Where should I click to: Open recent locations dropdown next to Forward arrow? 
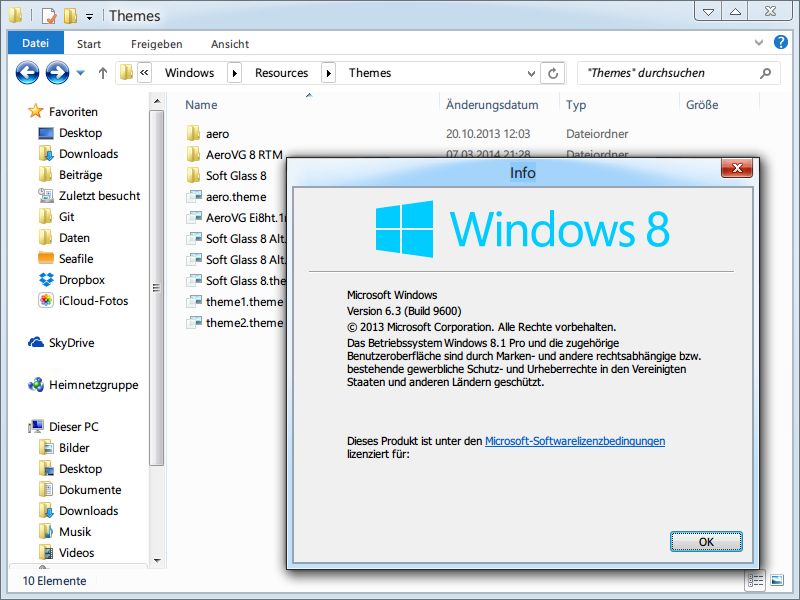[81, 73]
